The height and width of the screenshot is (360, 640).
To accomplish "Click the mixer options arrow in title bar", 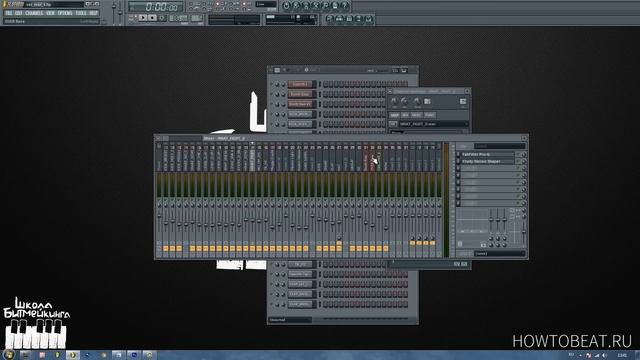I will click(x=159, y=138).
